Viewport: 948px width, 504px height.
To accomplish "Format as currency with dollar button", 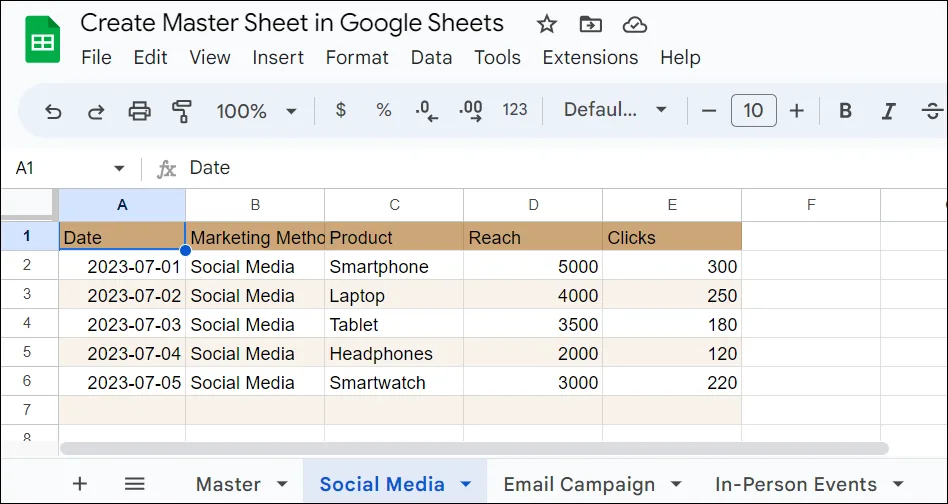I will pos(341,111).
